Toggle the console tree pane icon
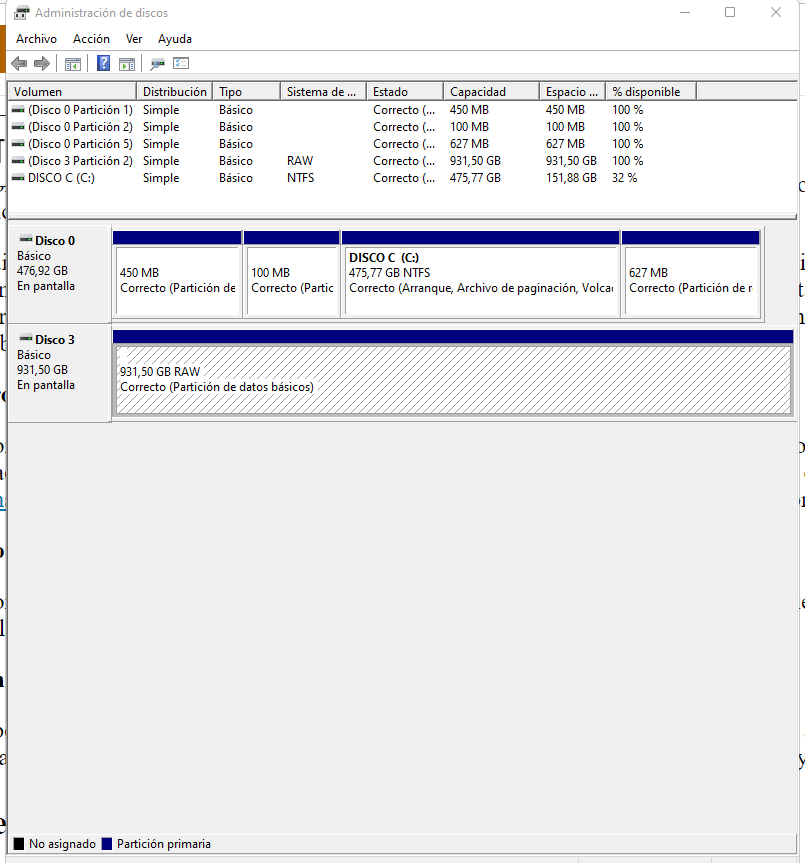This screenshot has height=863, width=805. pos(73,64)
